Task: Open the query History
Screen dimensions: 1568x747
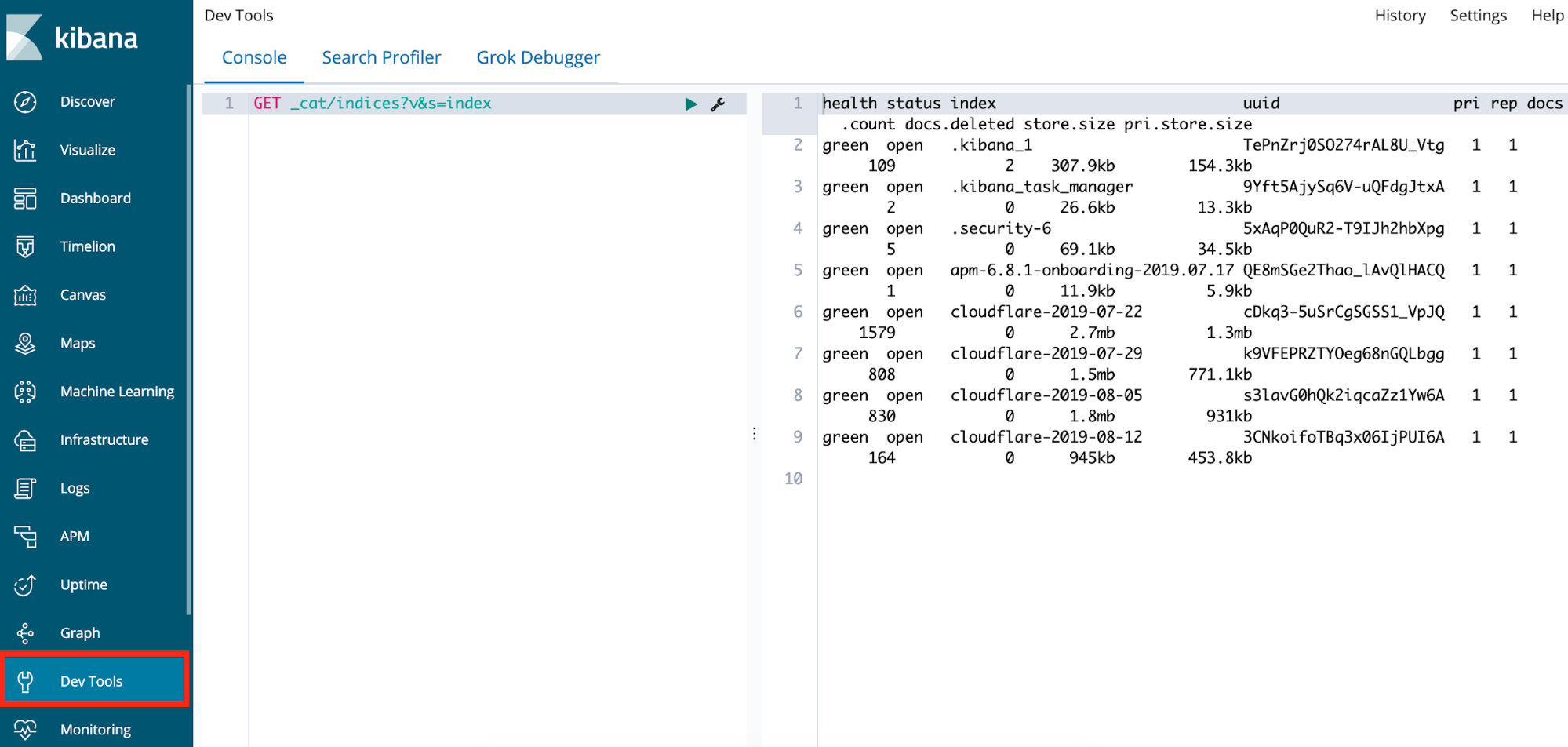Action: click(x=1399, y=15)
